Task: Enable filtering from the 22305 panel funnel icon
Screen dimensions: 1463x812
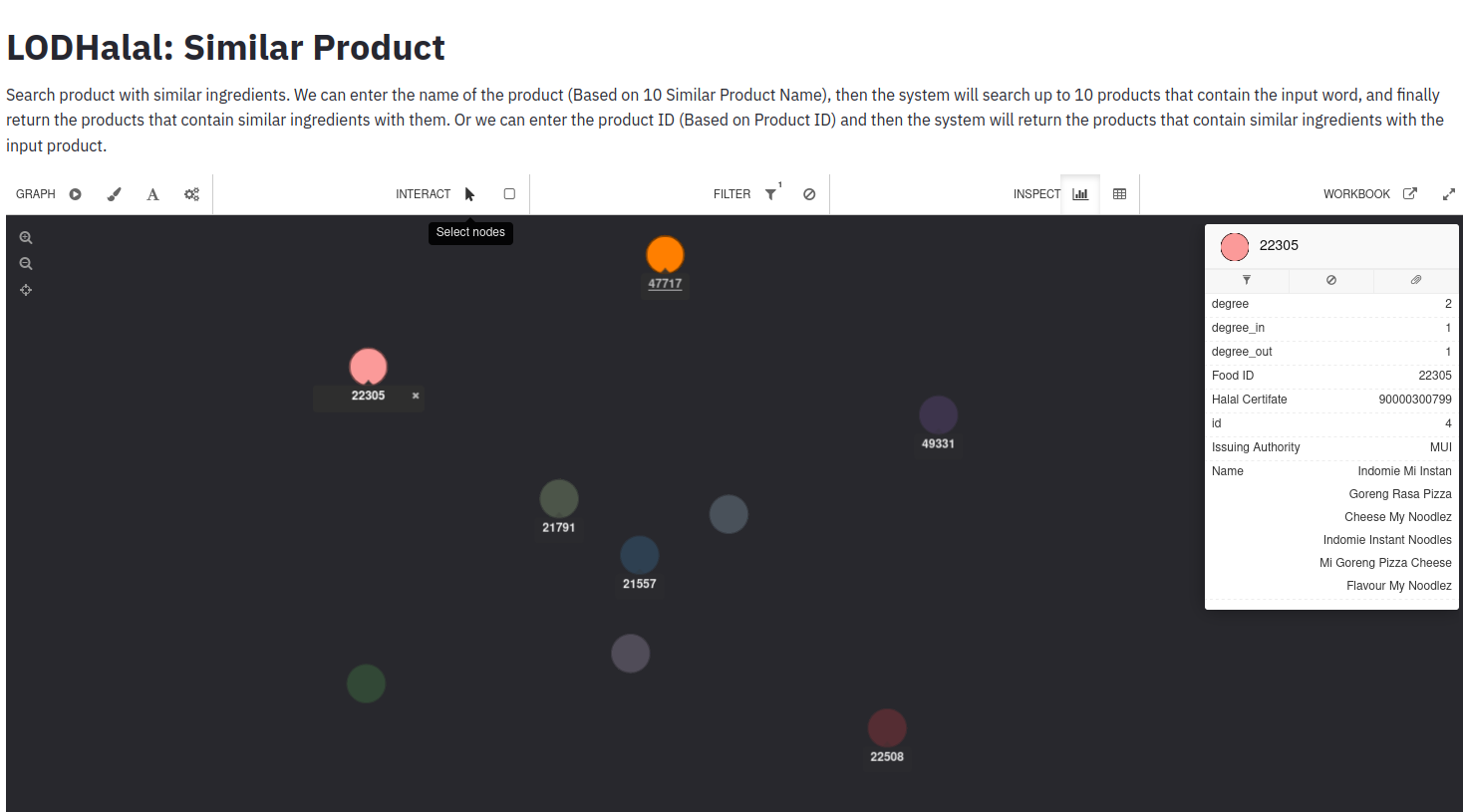Action: (1247, 280)
